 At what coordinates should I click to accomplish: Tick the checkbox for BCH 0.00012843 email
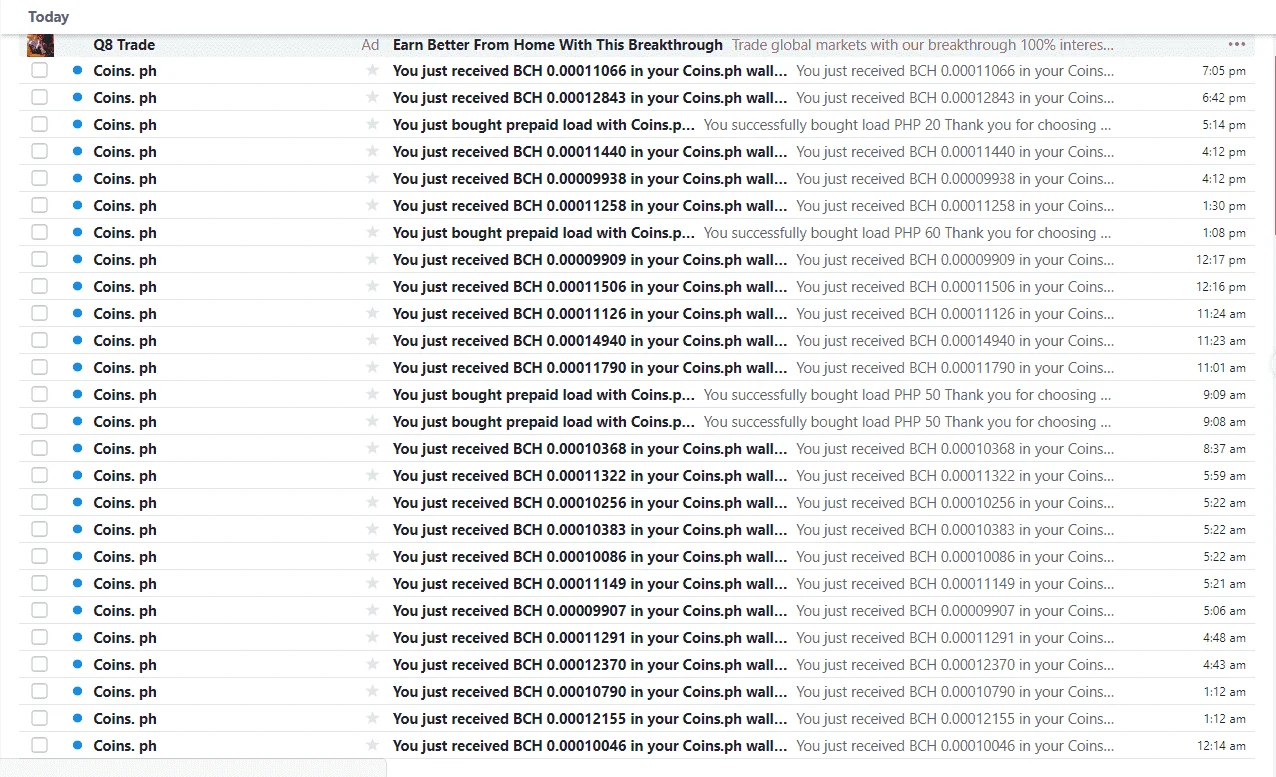[x=39, y=98]
